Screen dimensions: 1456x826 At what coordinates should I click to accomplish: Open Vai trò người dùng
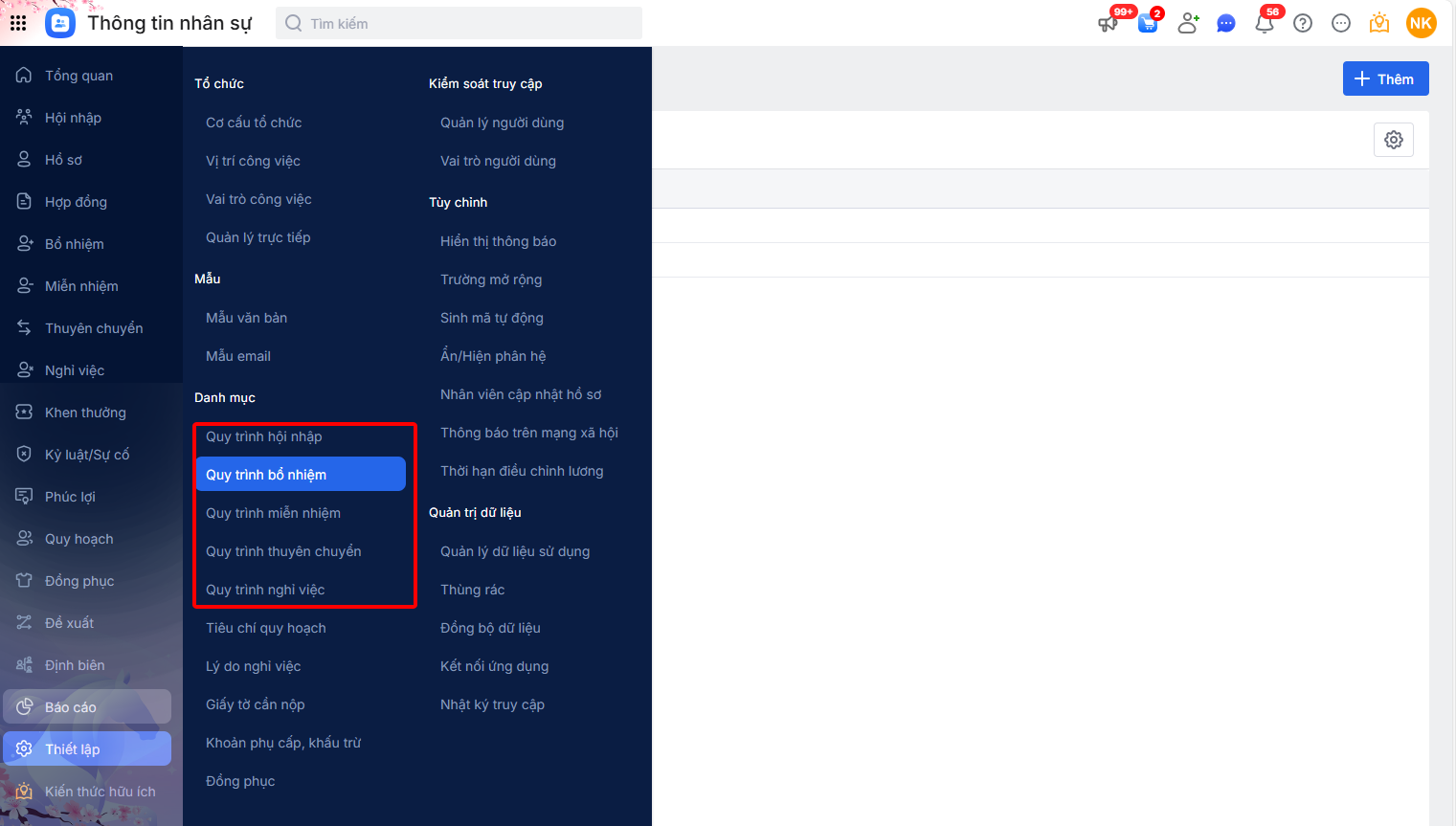click(498, 161)
